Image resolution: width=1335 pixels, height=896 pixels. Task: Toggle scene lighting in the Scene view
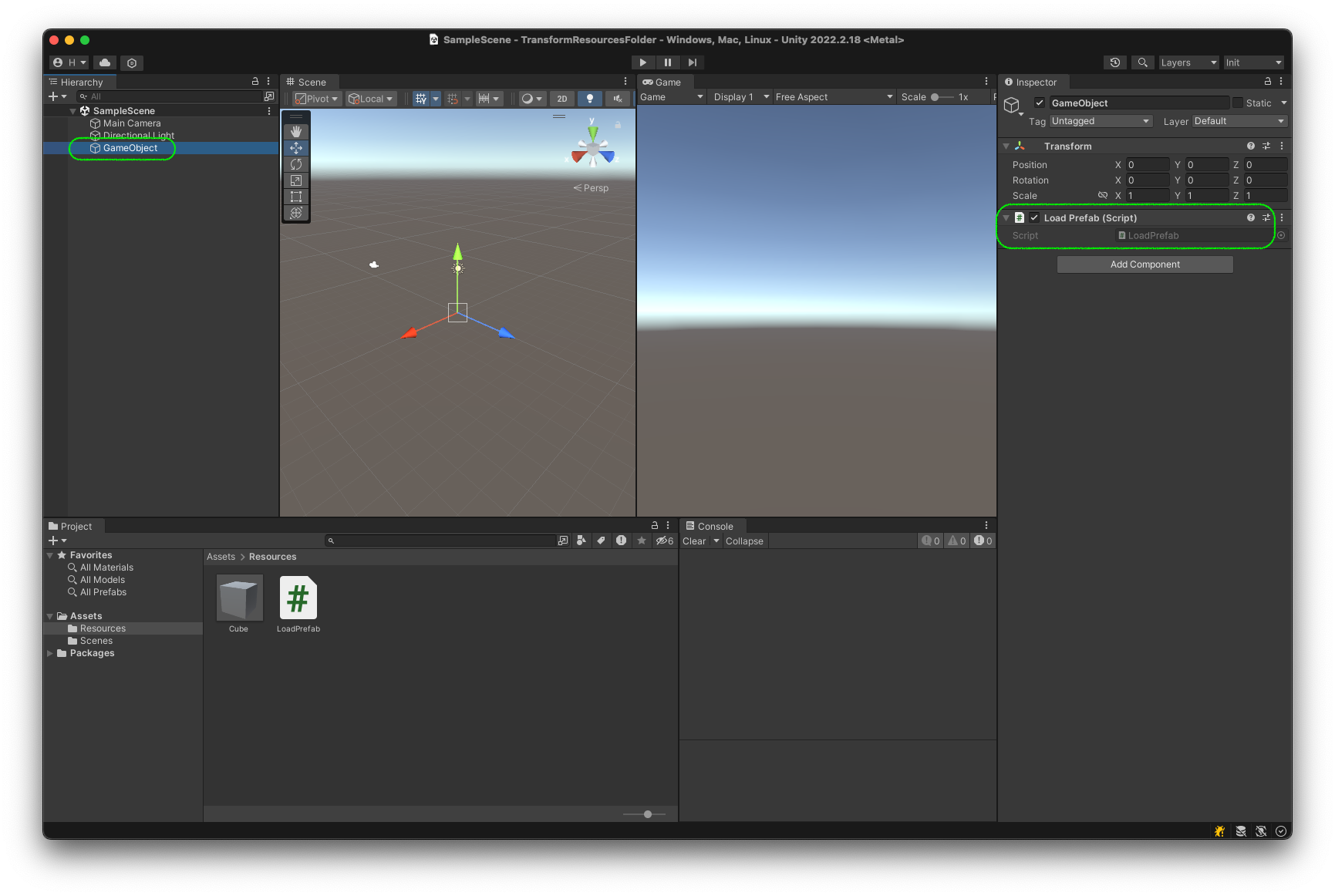tap(590, 99)
